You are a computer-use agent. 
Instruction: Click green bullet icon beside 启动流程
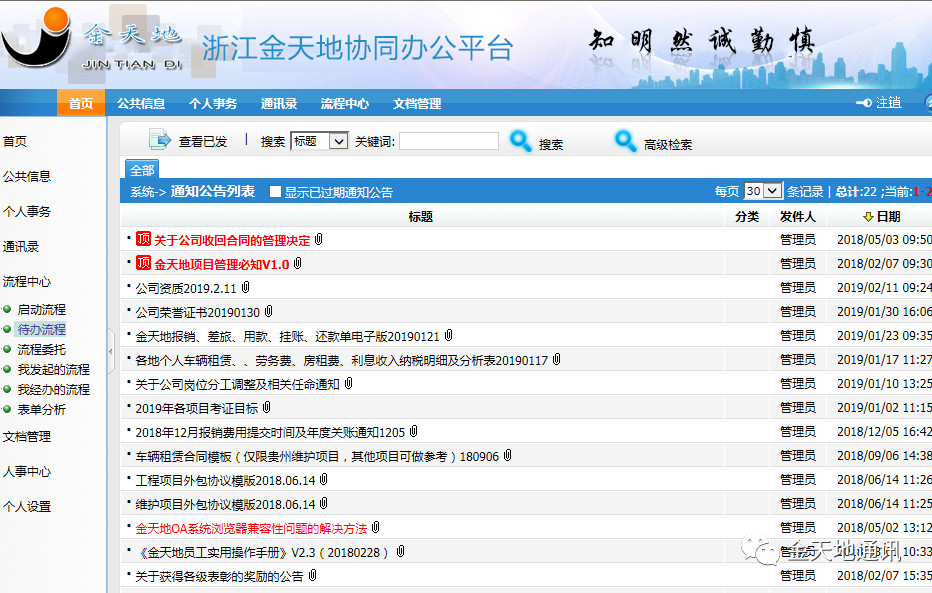click(x=7, y=309)
